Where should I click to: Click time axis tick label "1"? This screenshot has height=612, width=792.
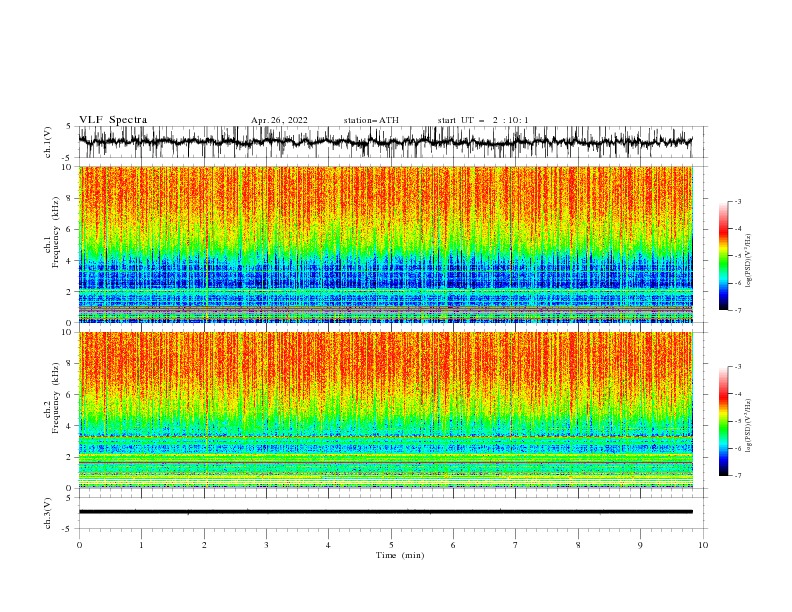click(x=141, y=545)
